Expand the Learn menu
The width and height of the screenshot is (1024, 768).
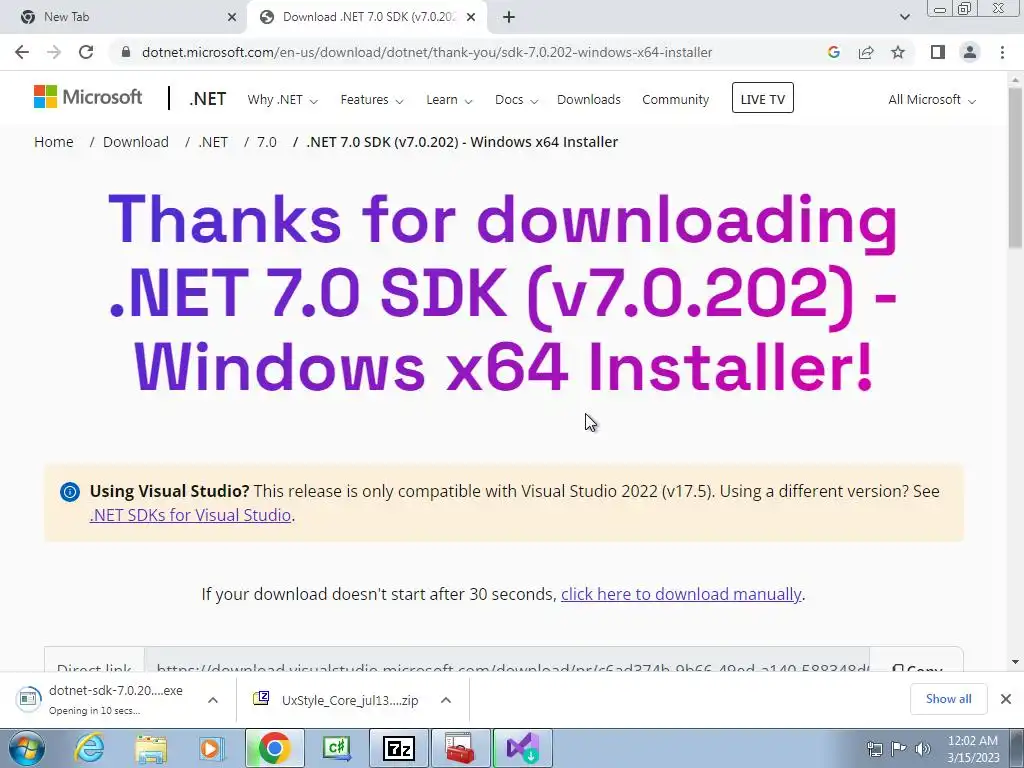(449, 99)
